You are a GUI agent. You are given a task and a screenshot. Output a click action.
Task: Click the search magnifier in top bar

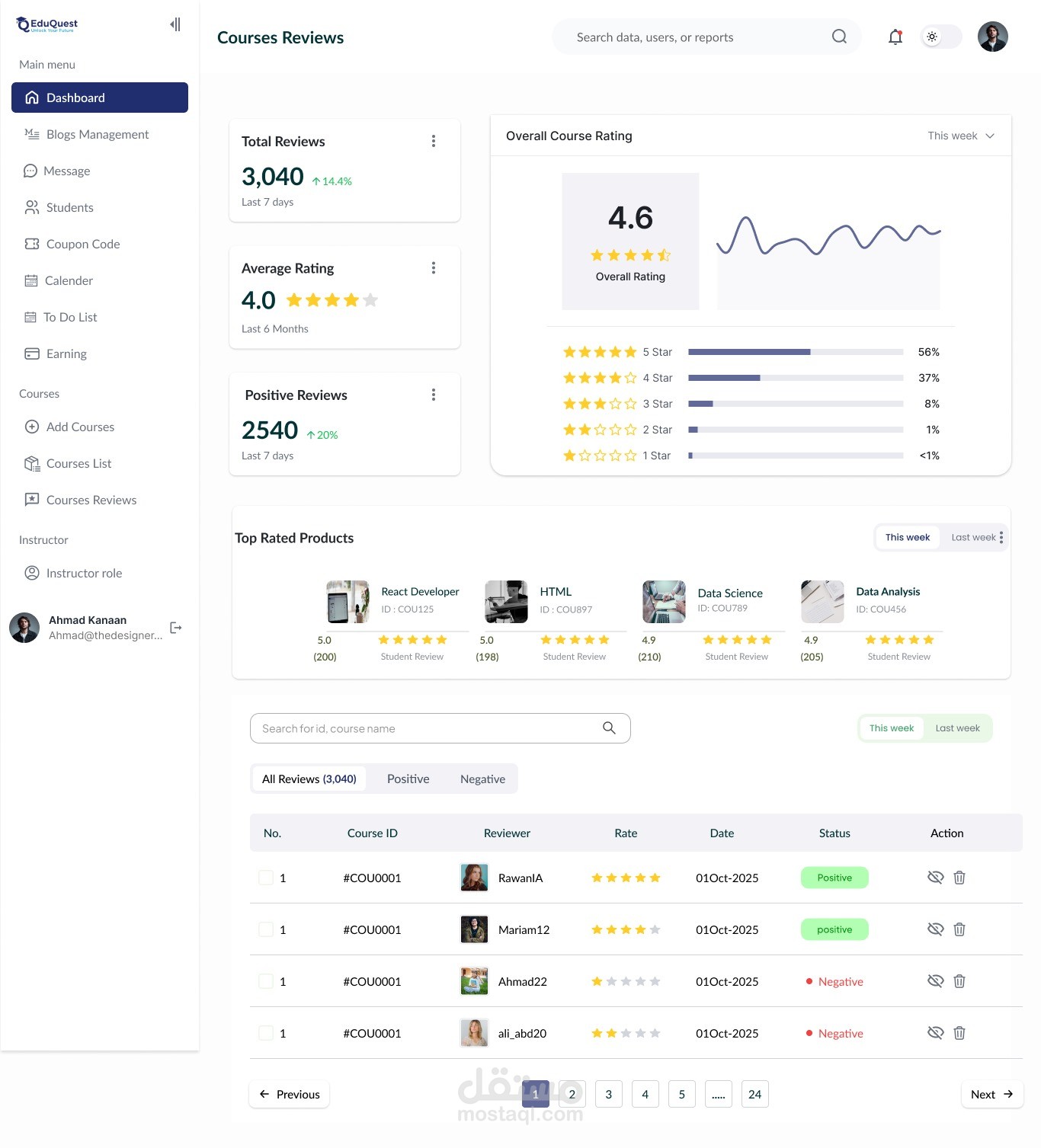(x=839, y=37)
